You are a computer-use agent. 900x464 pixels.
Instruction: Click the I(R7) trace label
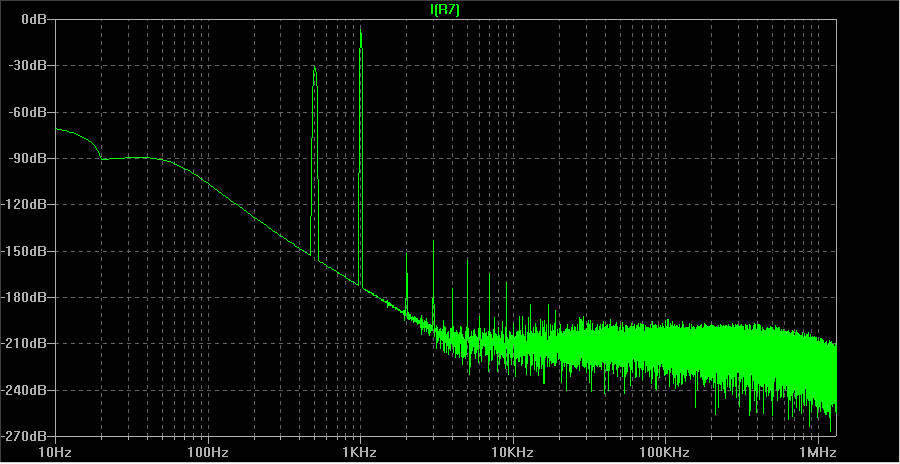coord(444,9)
